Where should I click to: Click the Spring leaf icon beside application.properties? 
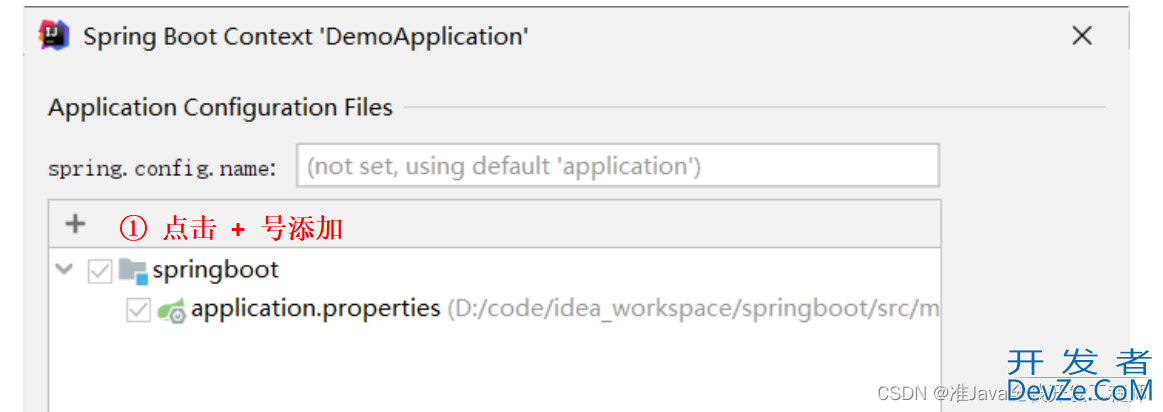pos(171,310)
